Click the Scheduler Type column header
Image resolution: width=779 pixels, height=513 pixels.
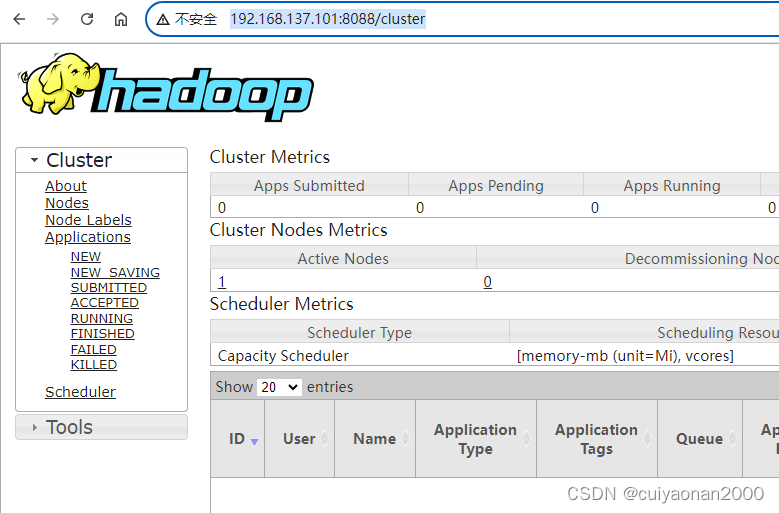tap(359, 332)
